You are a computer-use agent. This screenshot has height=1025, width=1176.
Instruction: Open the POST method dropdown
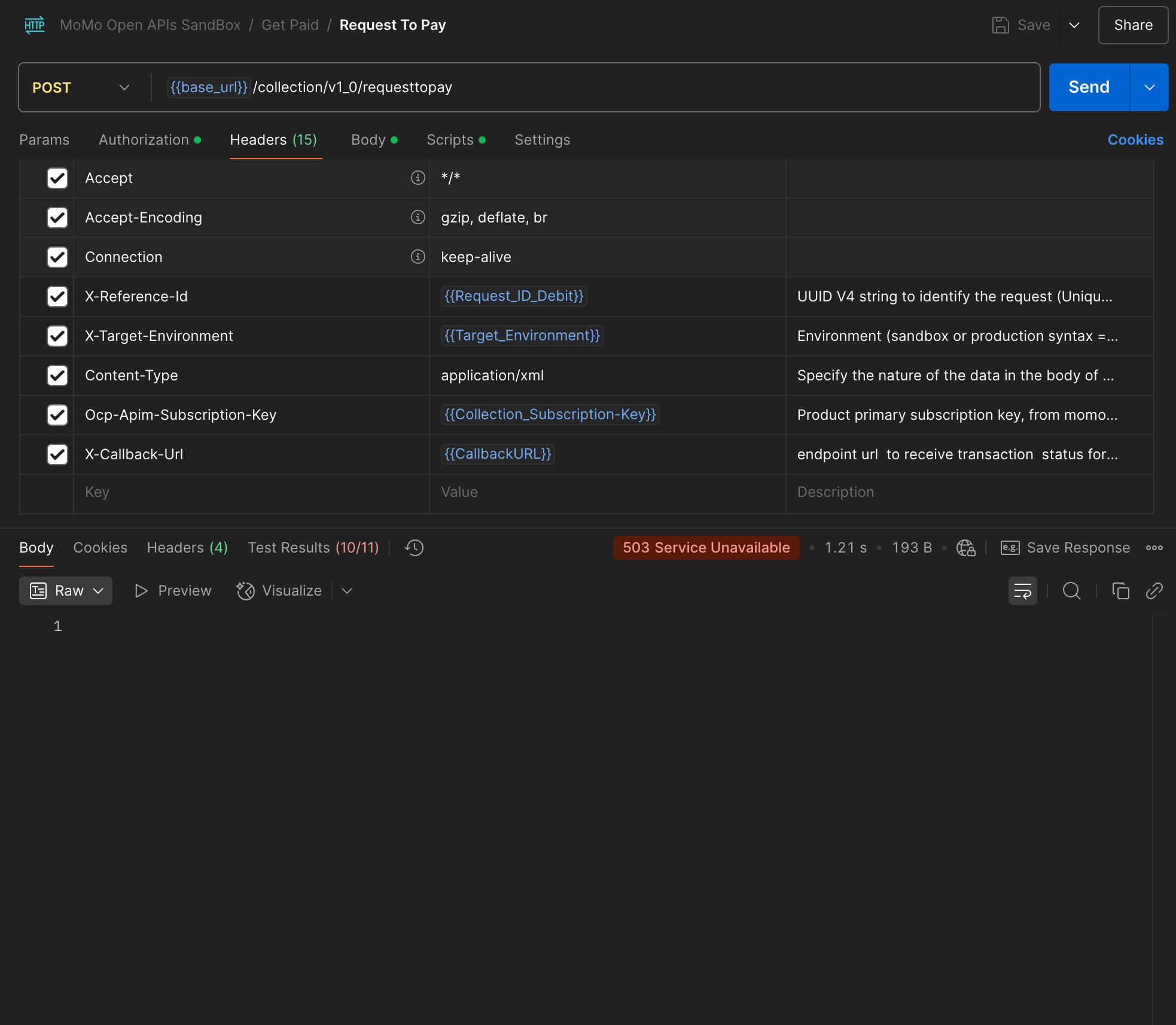[81, 87]
